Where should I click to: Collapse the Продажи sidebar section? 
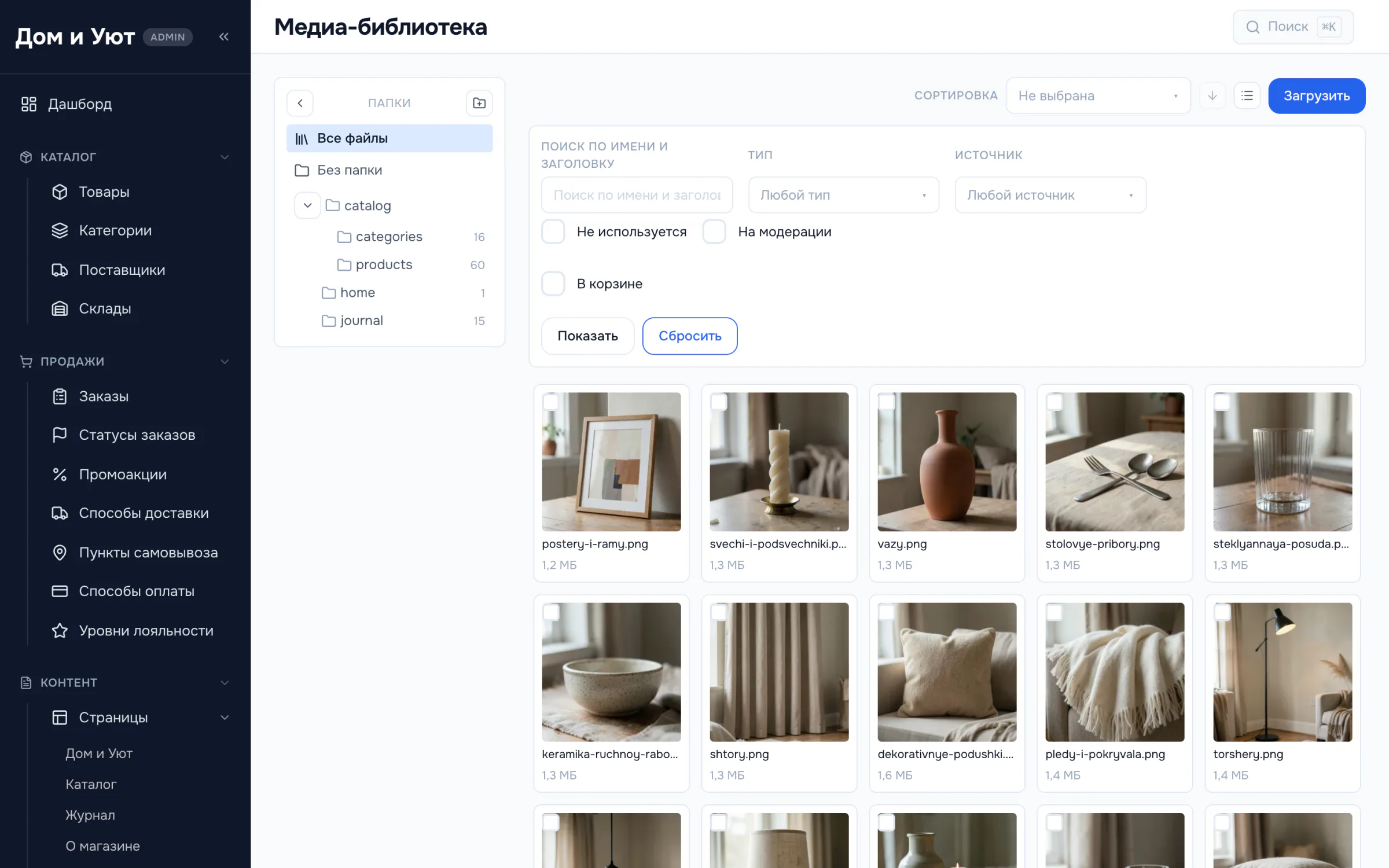click(x=225, y=361)
